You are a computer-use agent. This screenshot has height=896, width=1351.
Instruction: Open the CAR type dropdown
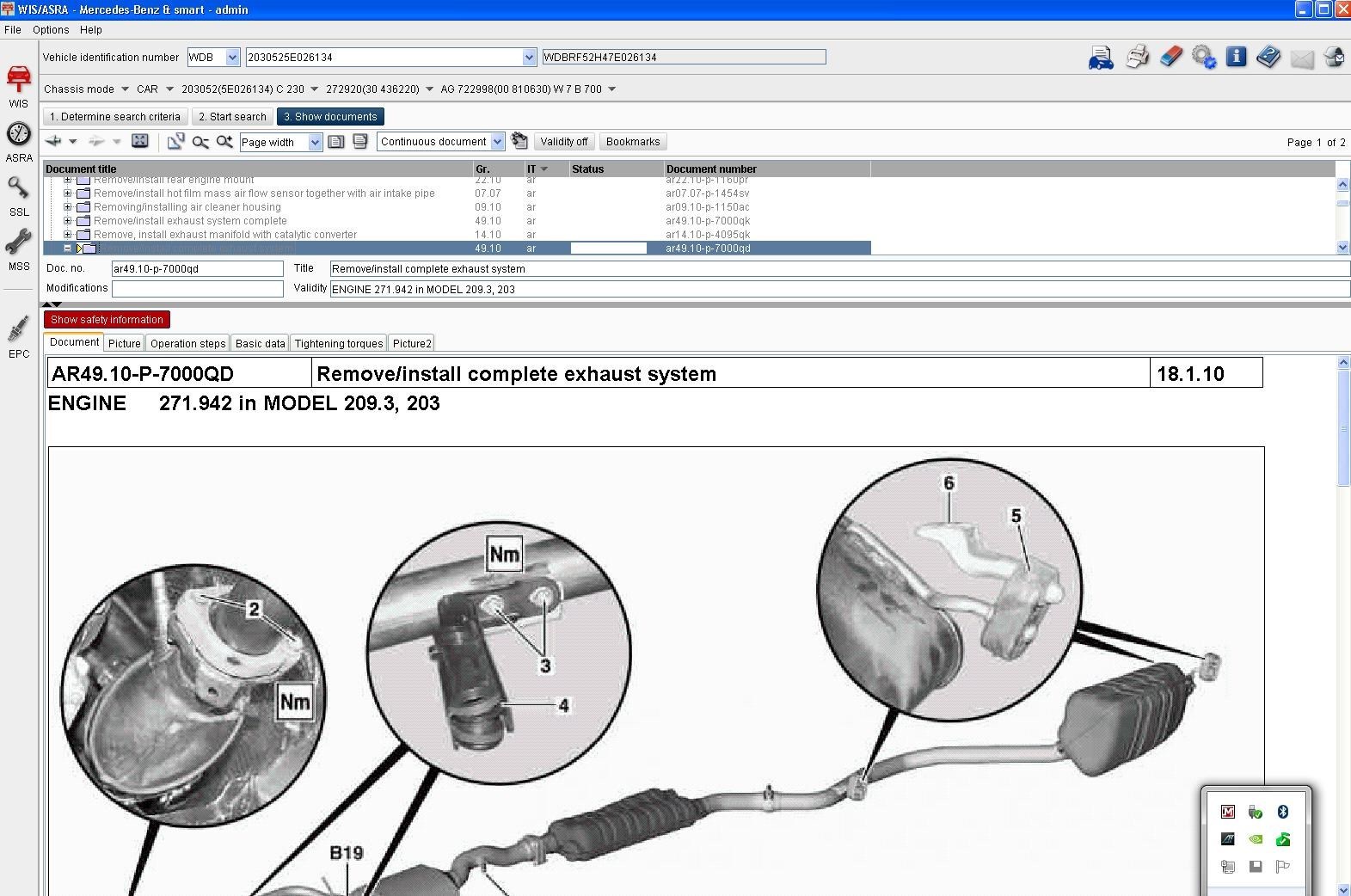(169, 89)
